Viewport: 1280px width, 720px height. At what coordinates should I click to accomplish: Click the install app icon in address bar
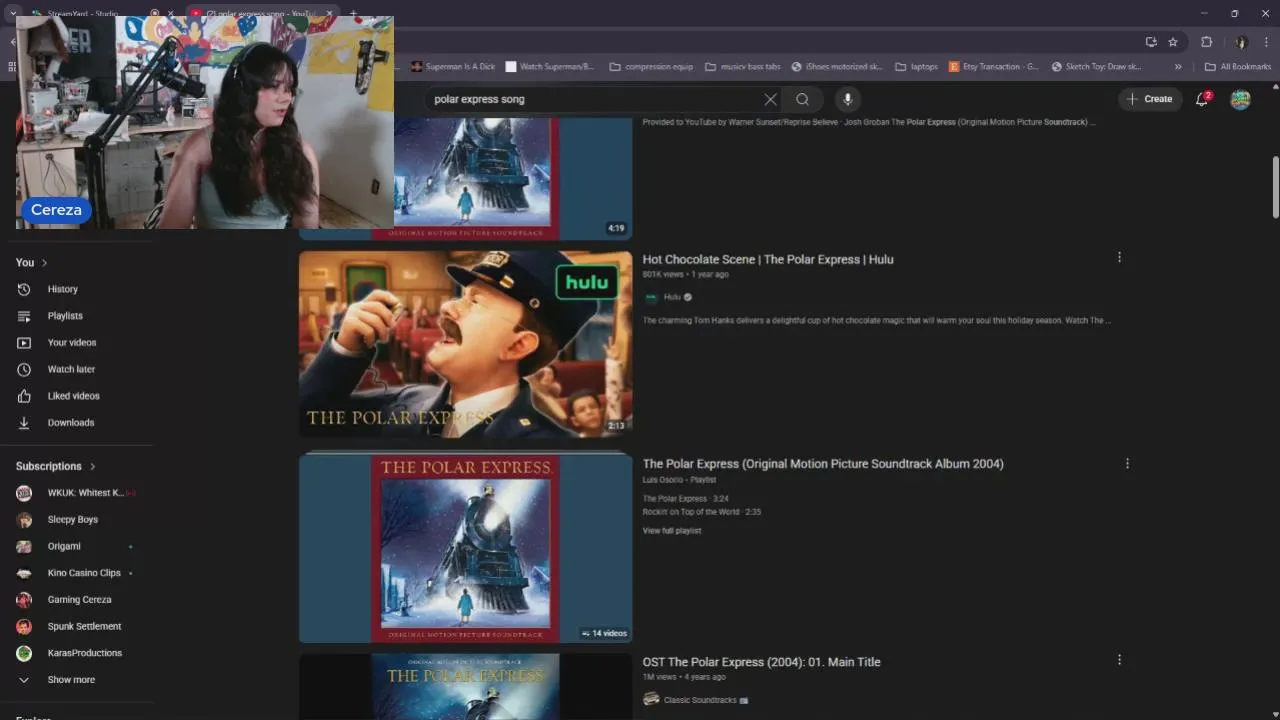point(1151,42)
